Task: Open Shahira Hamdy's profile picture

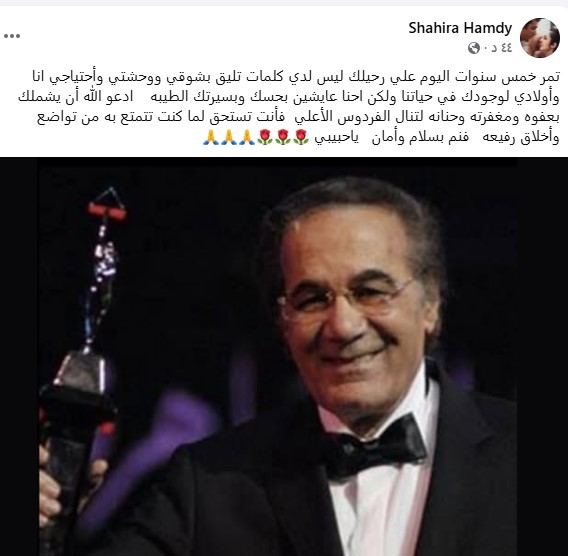Action: point(539,38)
